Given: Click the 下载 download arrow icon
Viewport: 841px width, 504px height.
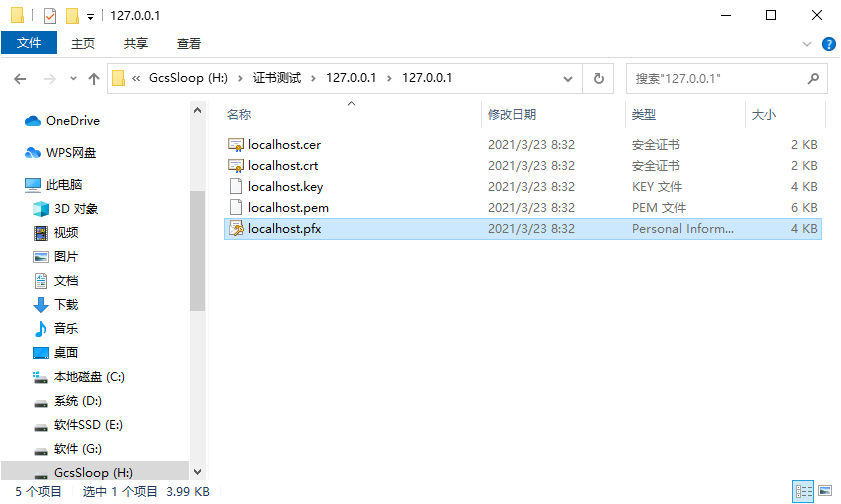Looking at the screenshot, I should coord(41,305).
